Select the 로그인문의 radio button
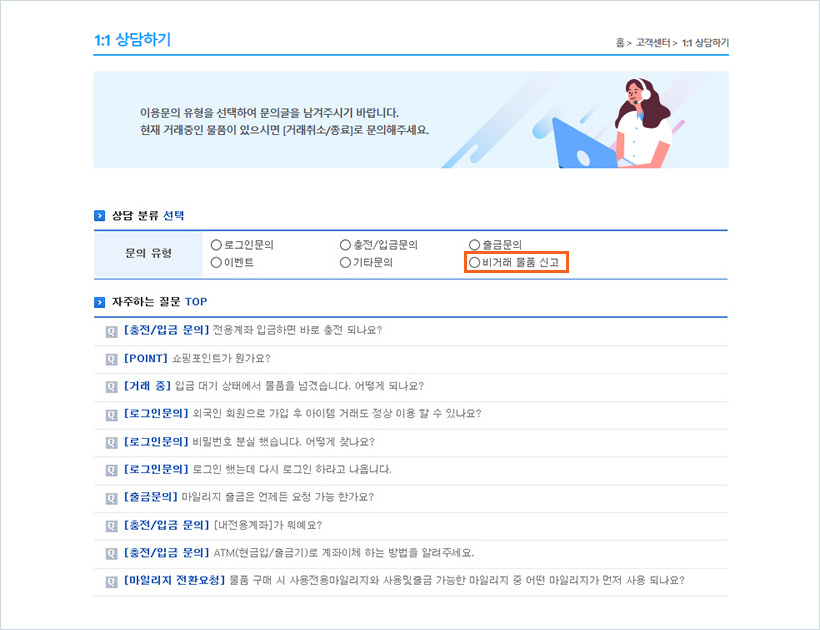820x630 pixels. point(216,244)
